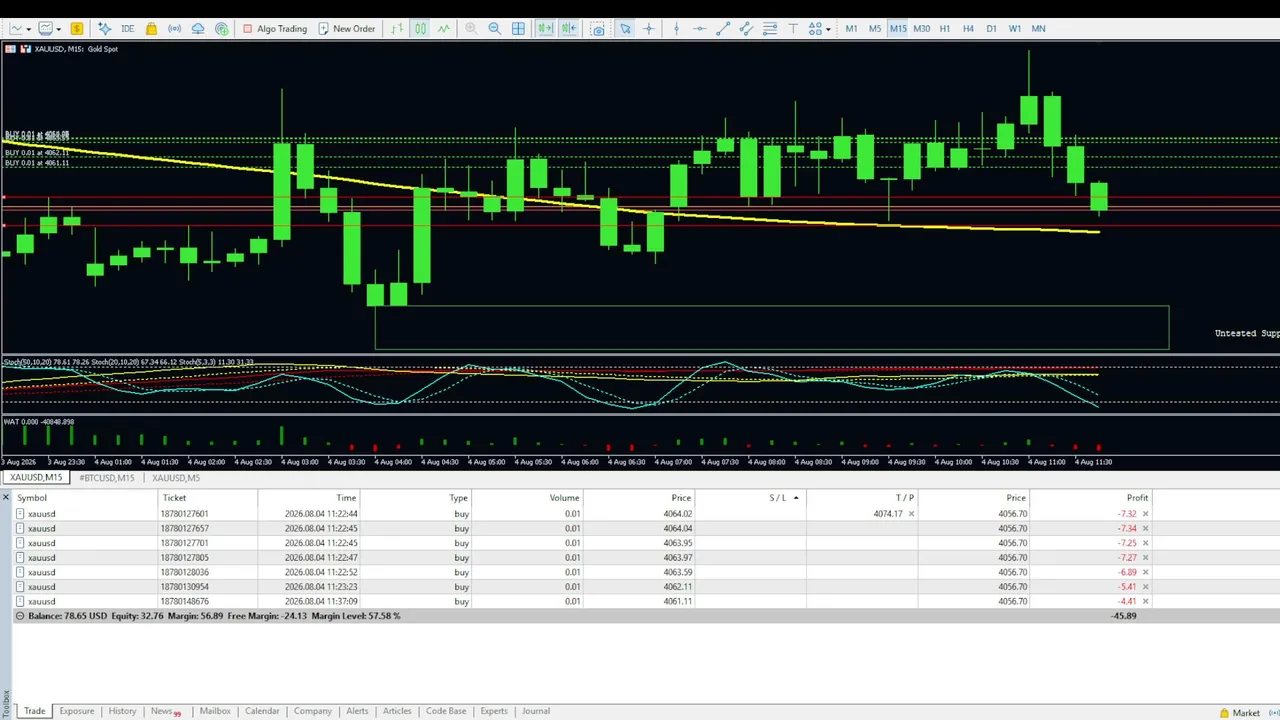Open the Journal tab

tap(536, 711)
